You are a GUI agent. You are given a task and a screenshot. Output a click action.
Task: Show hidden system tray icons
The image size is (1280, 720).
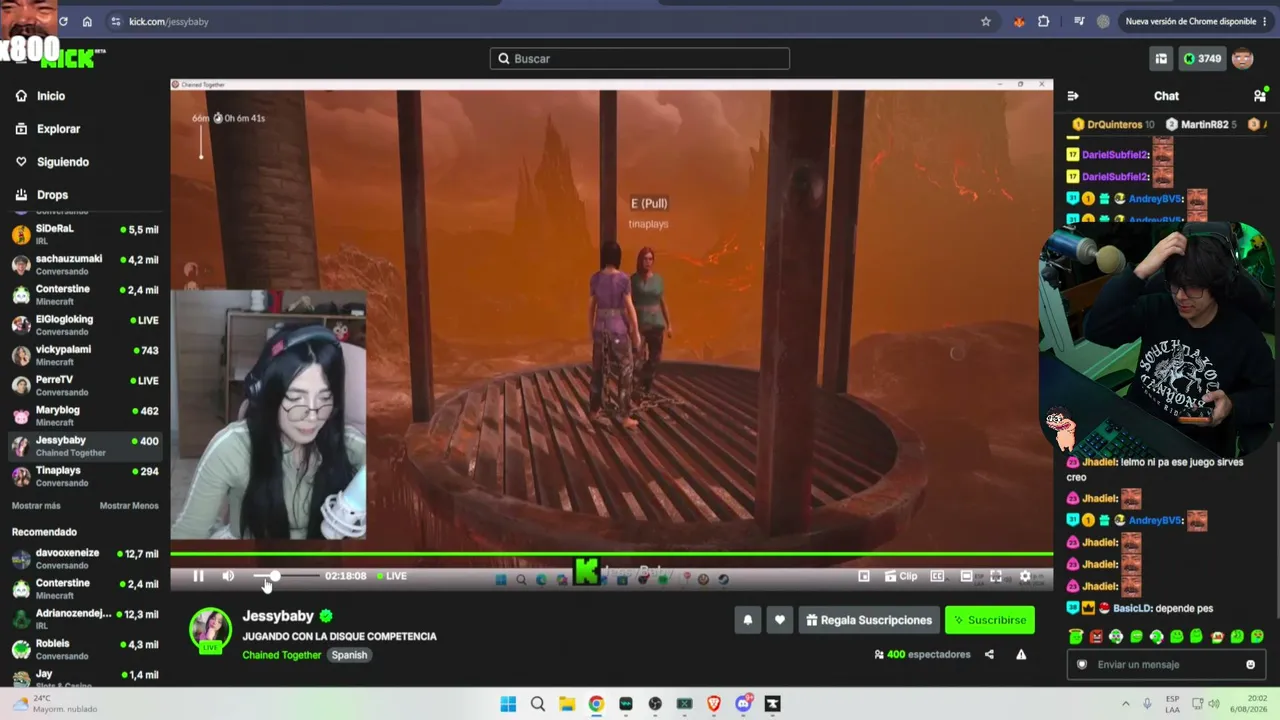1125,704
